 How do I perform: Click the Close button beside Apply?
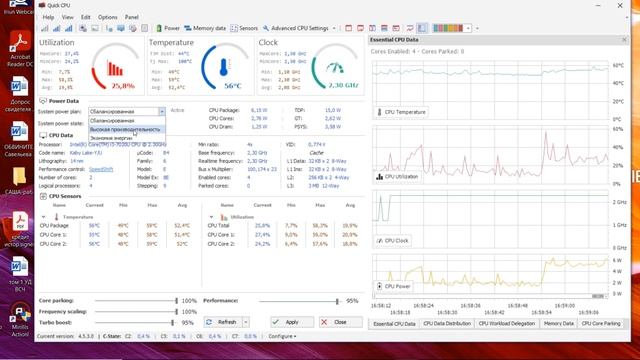coord(340,322)
